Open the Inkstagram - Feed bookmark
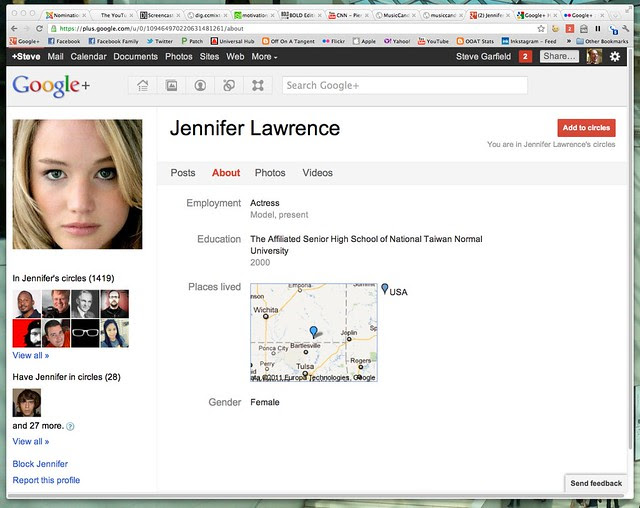The width and height of the screenshot is (640, 508). click(x=529, y=41)
